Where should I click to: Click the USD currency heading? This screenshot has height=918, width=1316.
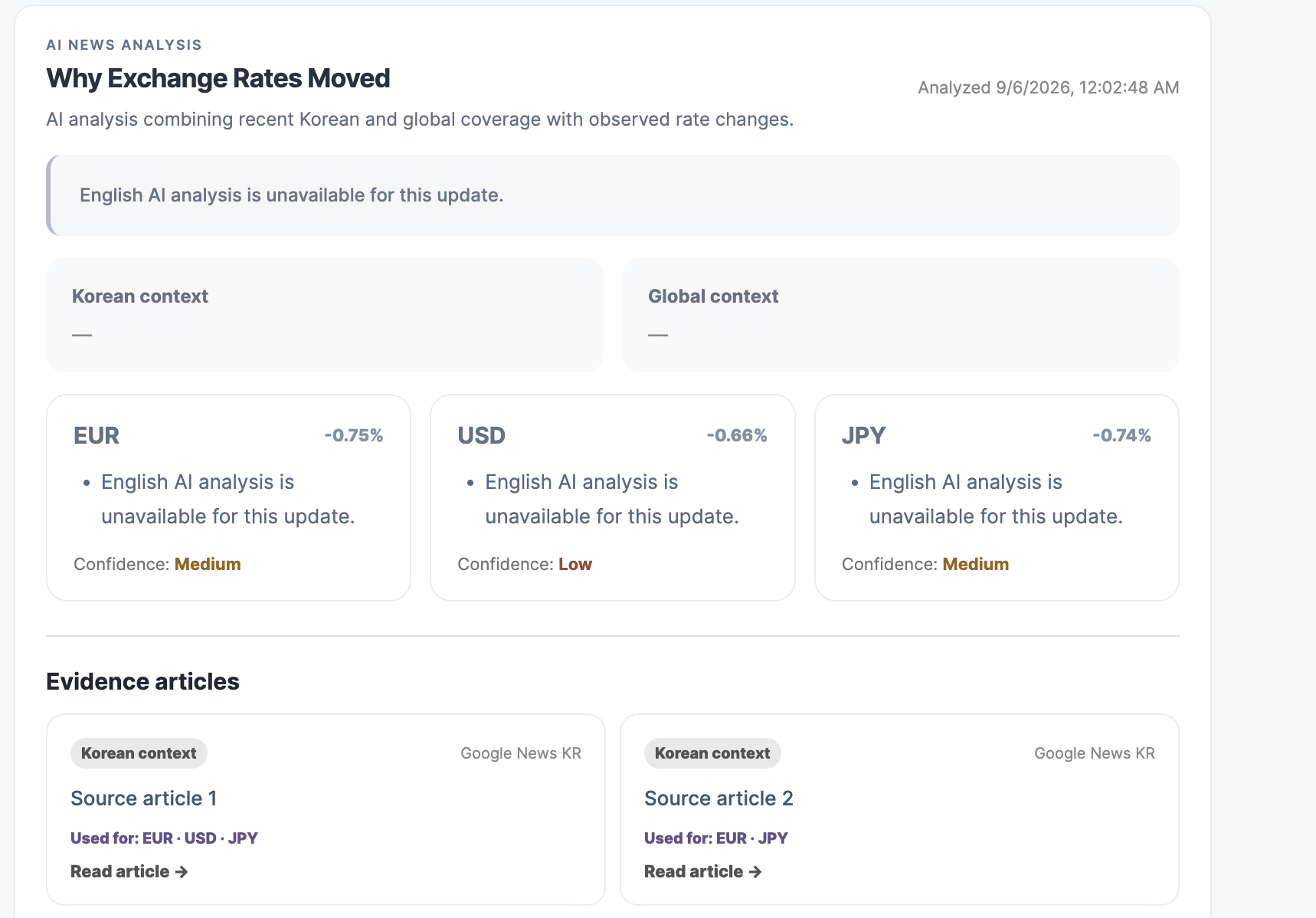[x=481, y=435]
